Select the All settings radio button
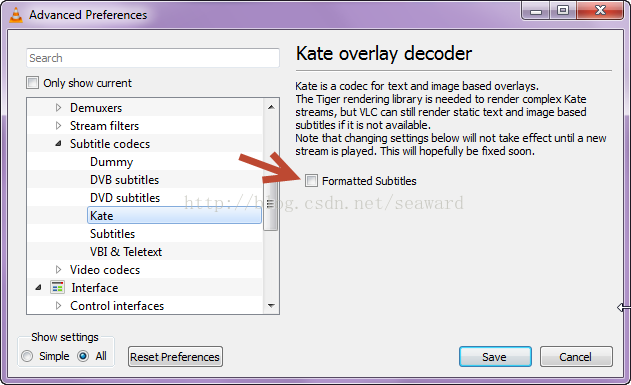 pos(83,356)
